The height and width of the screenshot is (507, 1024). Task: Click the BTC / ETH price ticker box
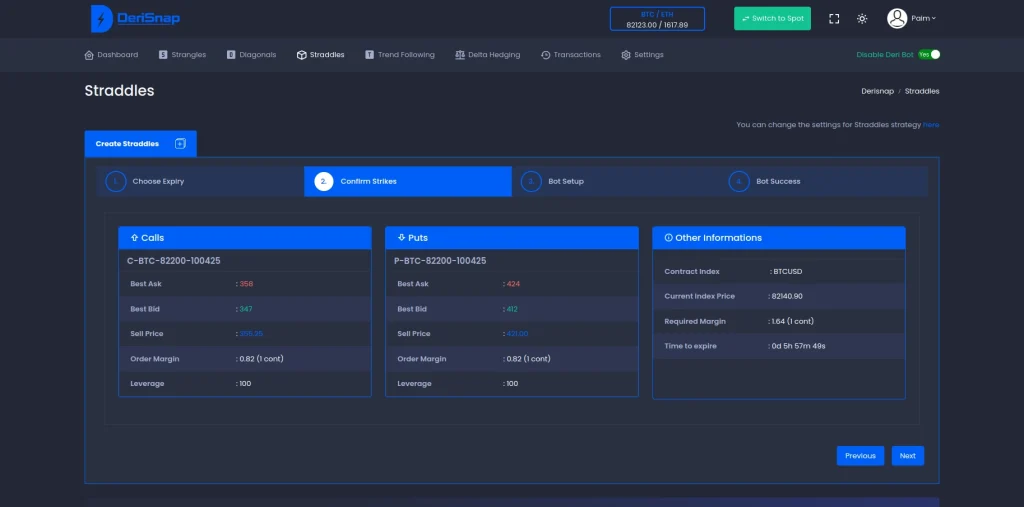657,19
